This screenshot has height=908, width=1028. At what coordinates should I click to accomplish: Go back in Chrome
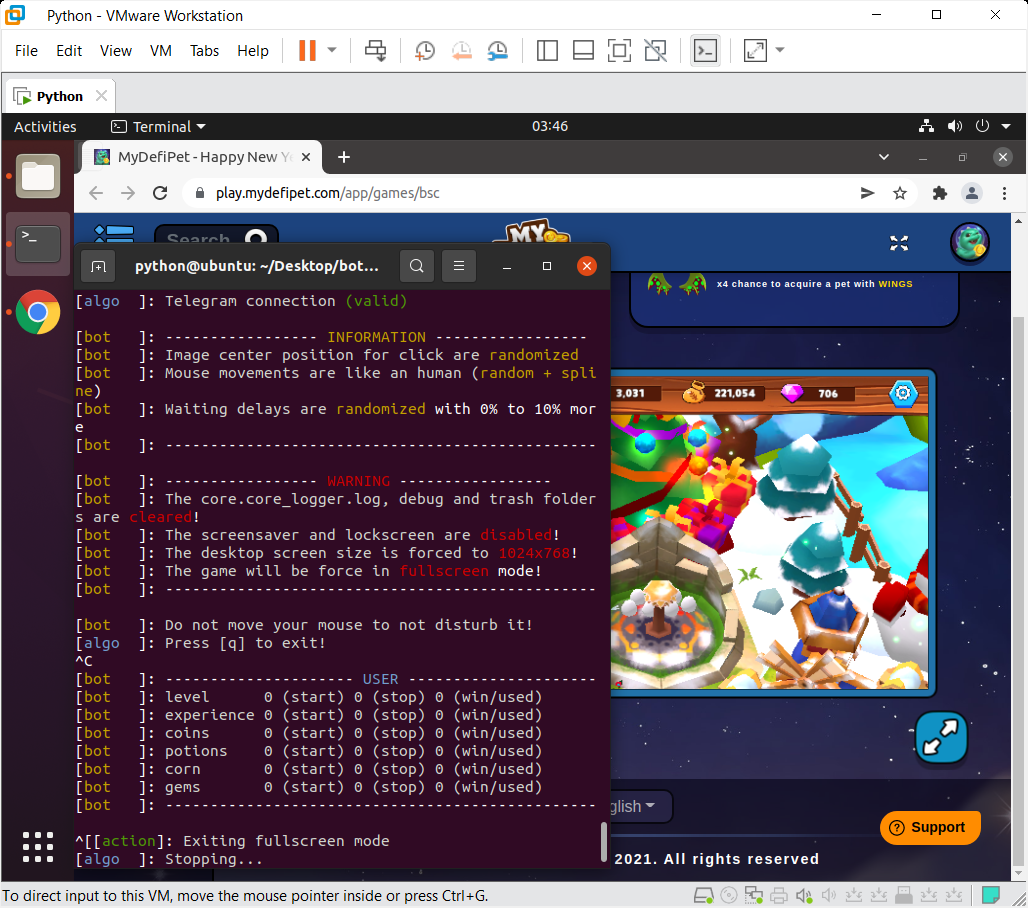point(96,193)
